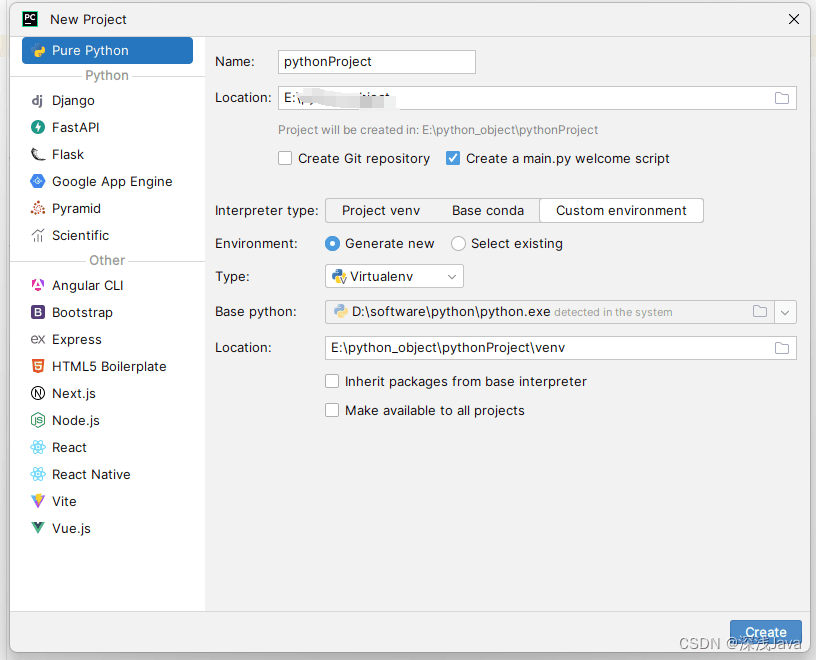Screen dimensions: 816x660
Task: Choose the Node.js label
Action: [76, 421]
